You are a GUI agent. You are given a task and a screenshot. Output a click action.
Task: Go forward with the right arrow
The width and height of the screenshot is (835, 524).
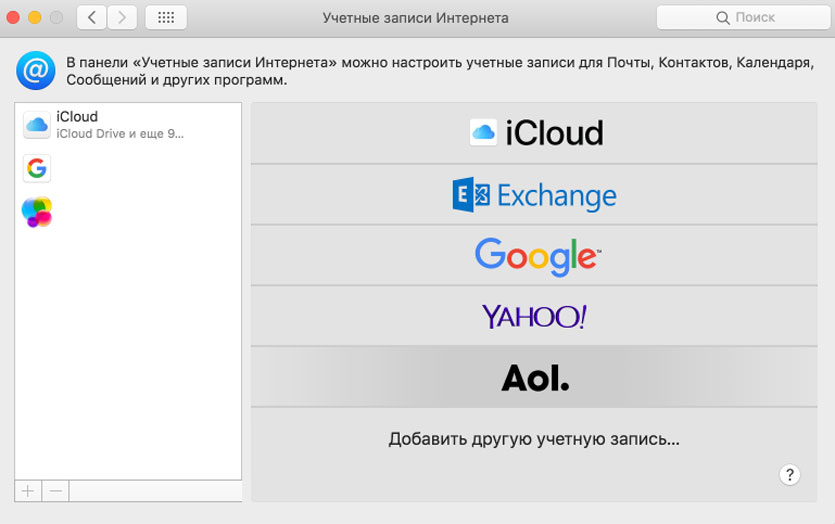tap(122, 18)
